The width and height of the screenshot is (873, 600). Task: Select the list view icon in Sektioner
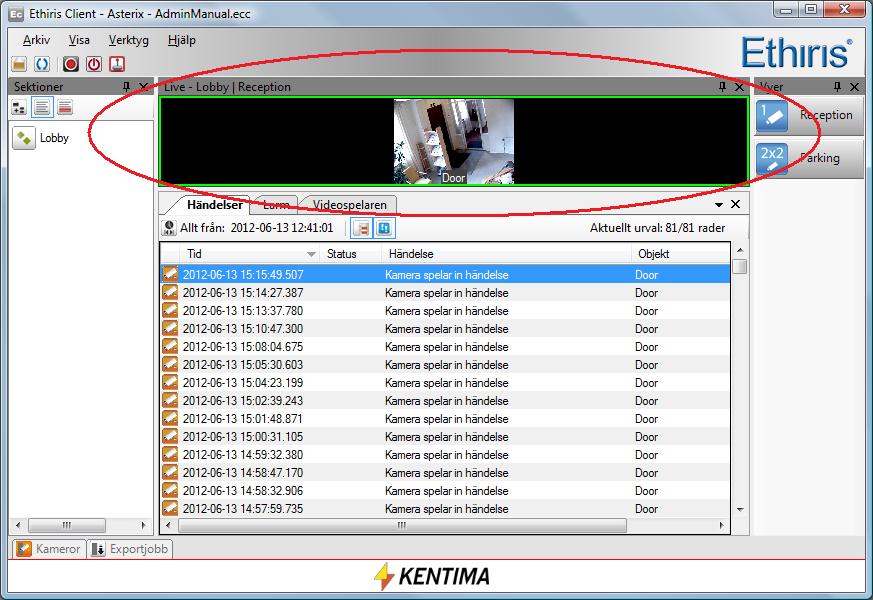click(x=42, y=107)
